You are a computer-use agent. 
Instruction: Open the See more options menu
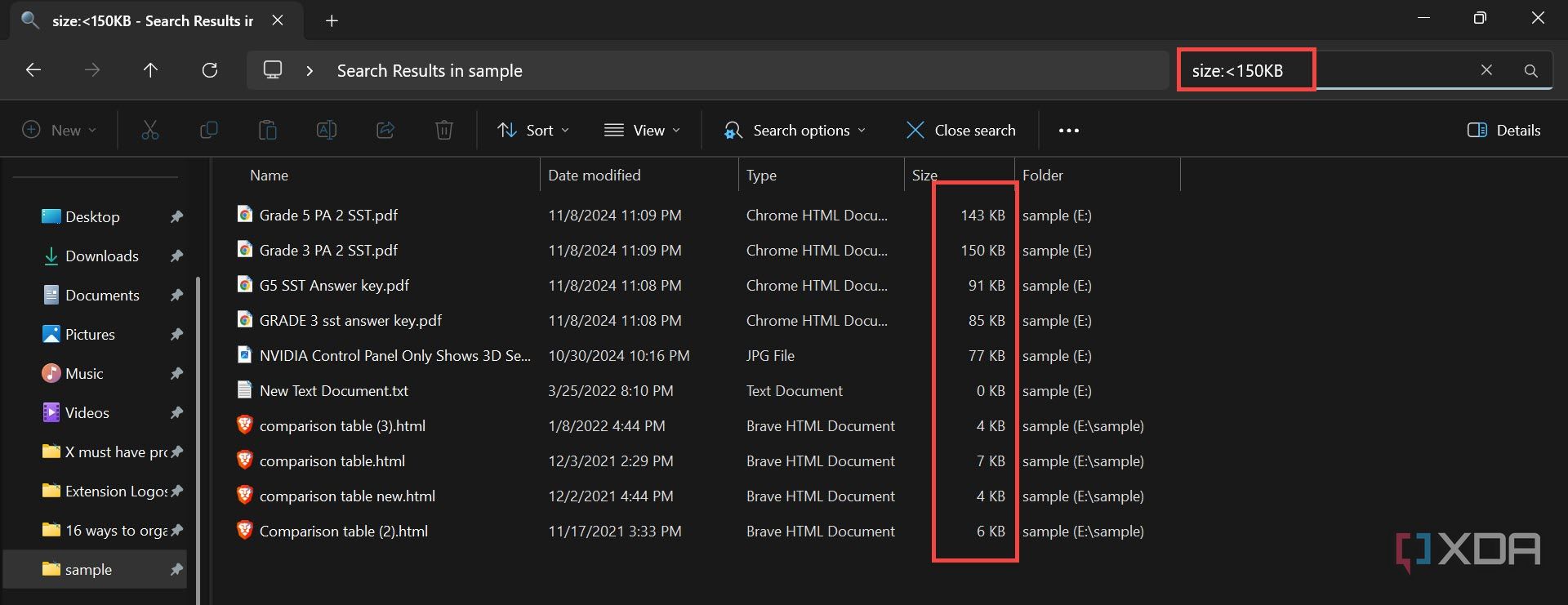coord(1069,131)
